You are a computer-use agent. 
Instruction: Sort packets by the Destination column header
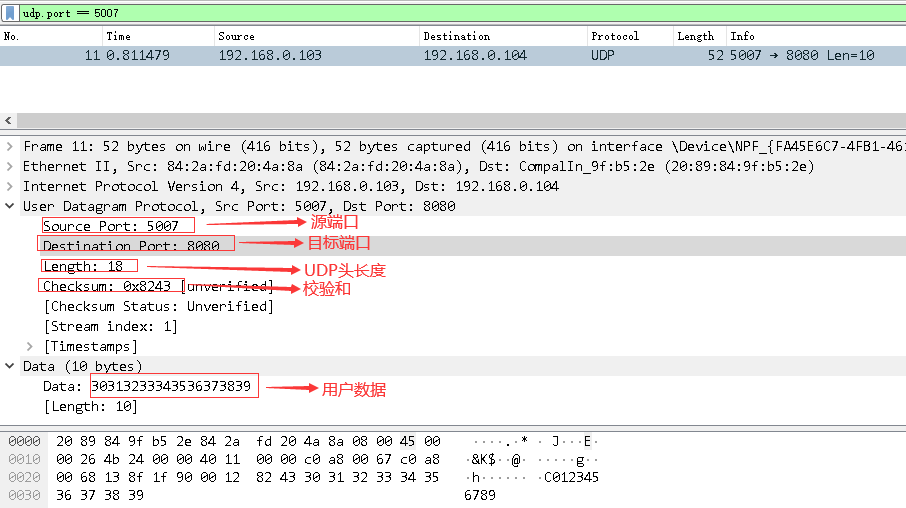click(x=503, y=36)
